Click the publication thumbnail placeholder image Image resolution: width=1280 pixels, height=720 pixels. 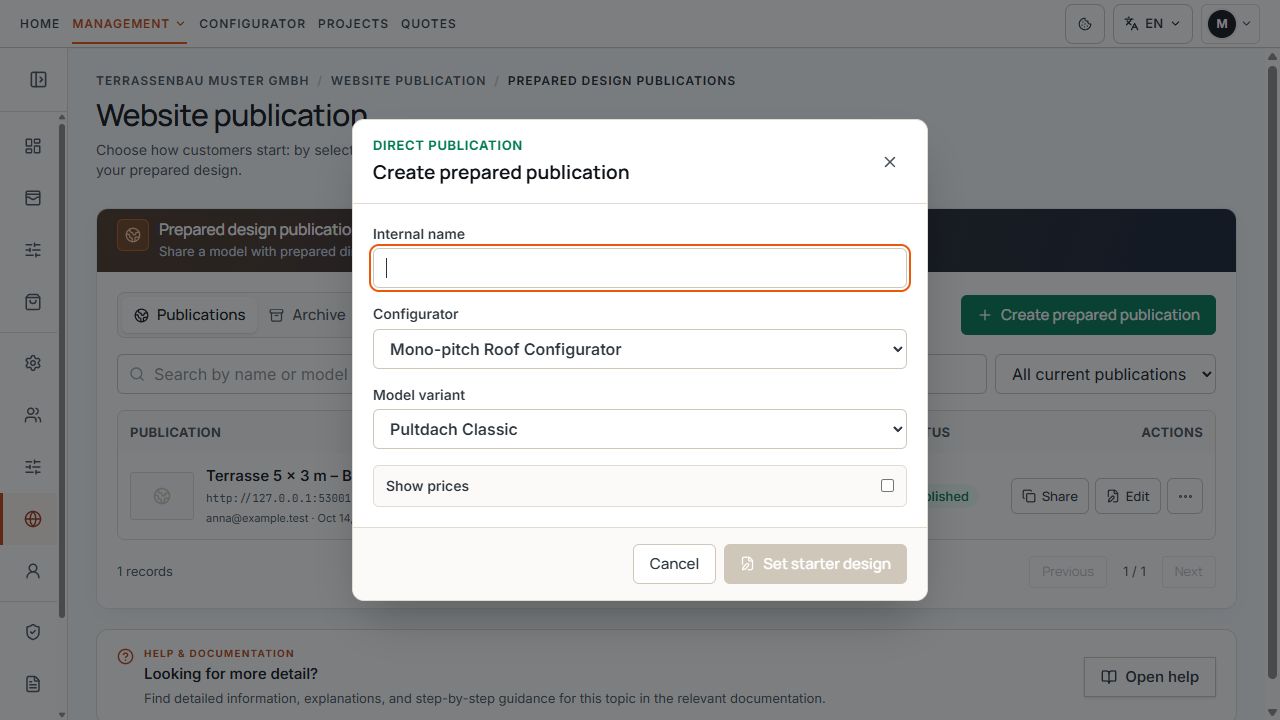point(162,496)
